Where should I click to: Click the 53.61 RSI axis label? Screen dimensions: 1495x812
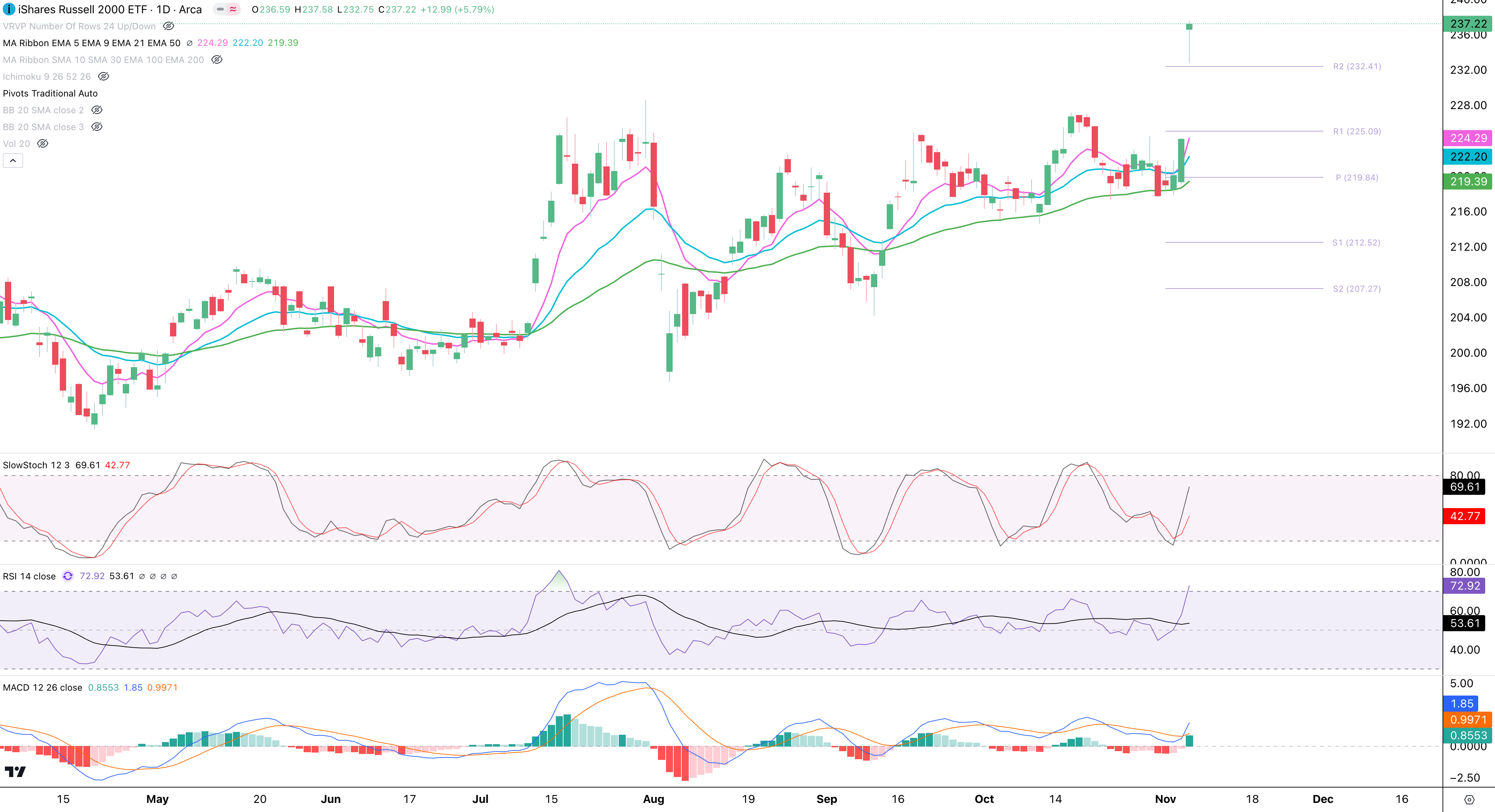click(x=1464, y=624)
